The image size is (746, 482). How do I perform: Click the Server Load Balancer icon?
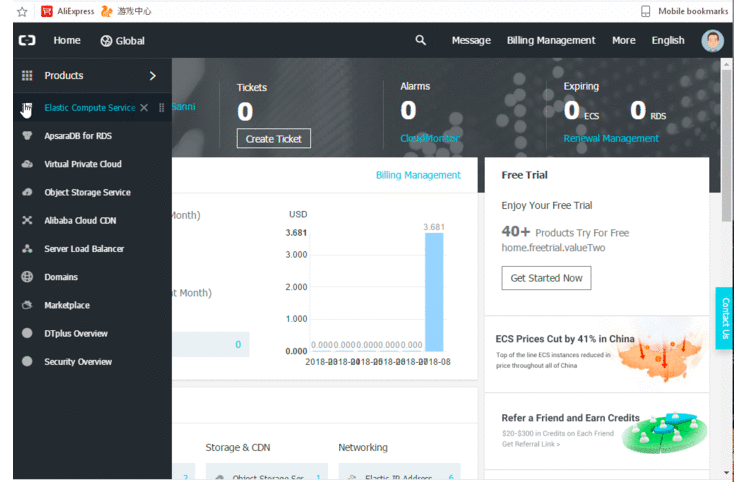pyautogui.click(x=27, y=248)
